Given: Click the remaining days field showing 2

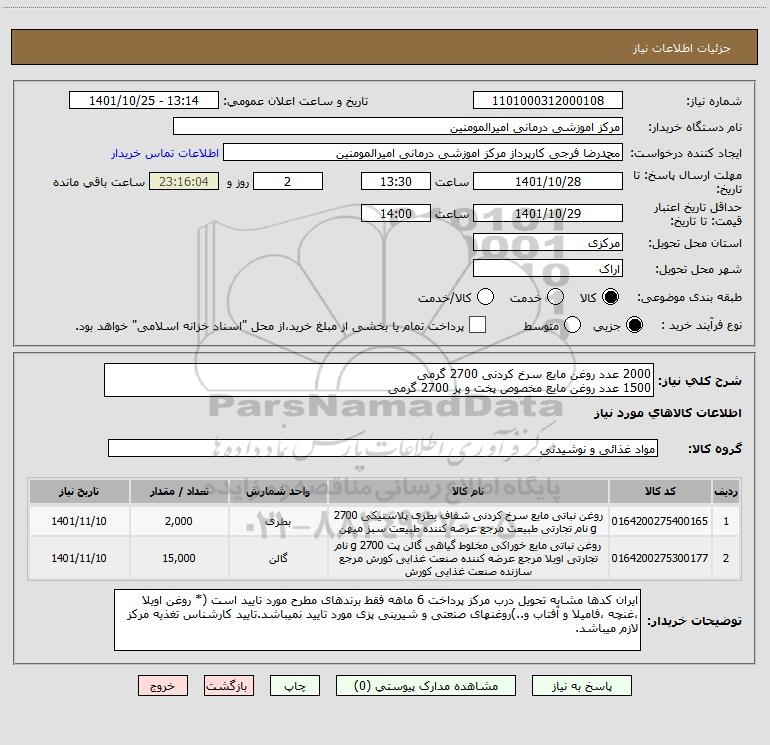Looking at the screenshot, I should pyautogui.click(x=288, y=181).
